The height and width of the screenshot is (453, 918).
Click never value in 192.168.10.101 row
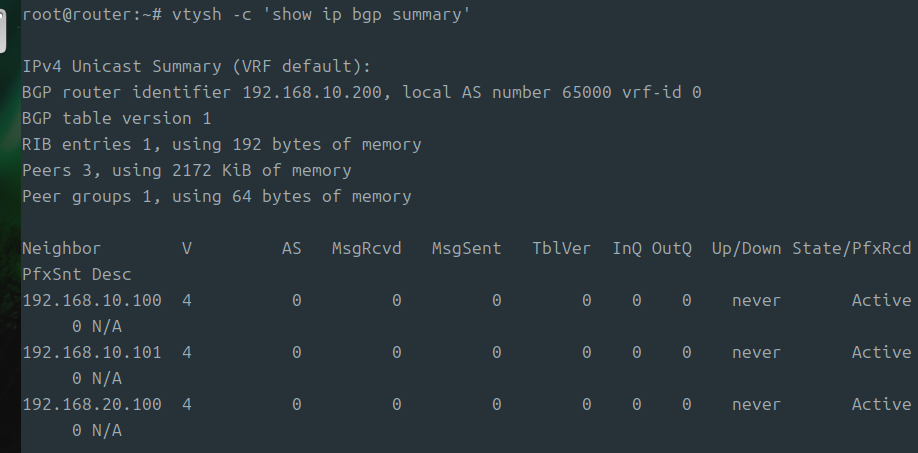click(x=756, y=353)
